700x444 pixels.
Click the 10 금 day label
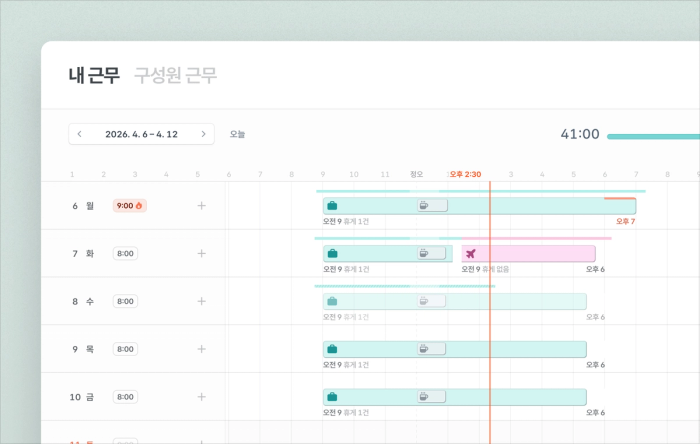[82, 397]
